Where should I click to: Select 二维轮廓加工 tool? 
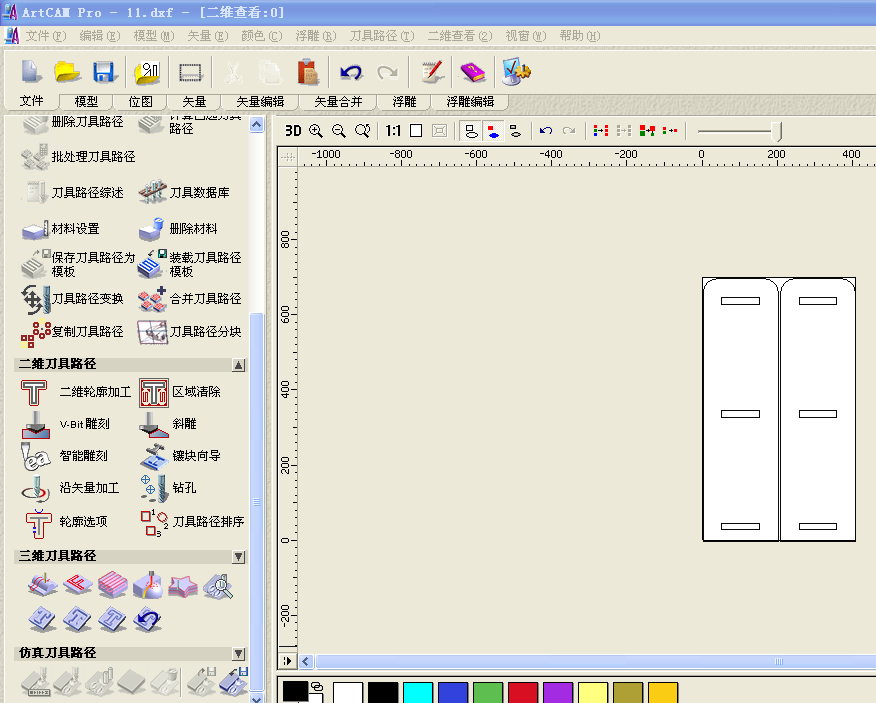(x=75, y=392)
